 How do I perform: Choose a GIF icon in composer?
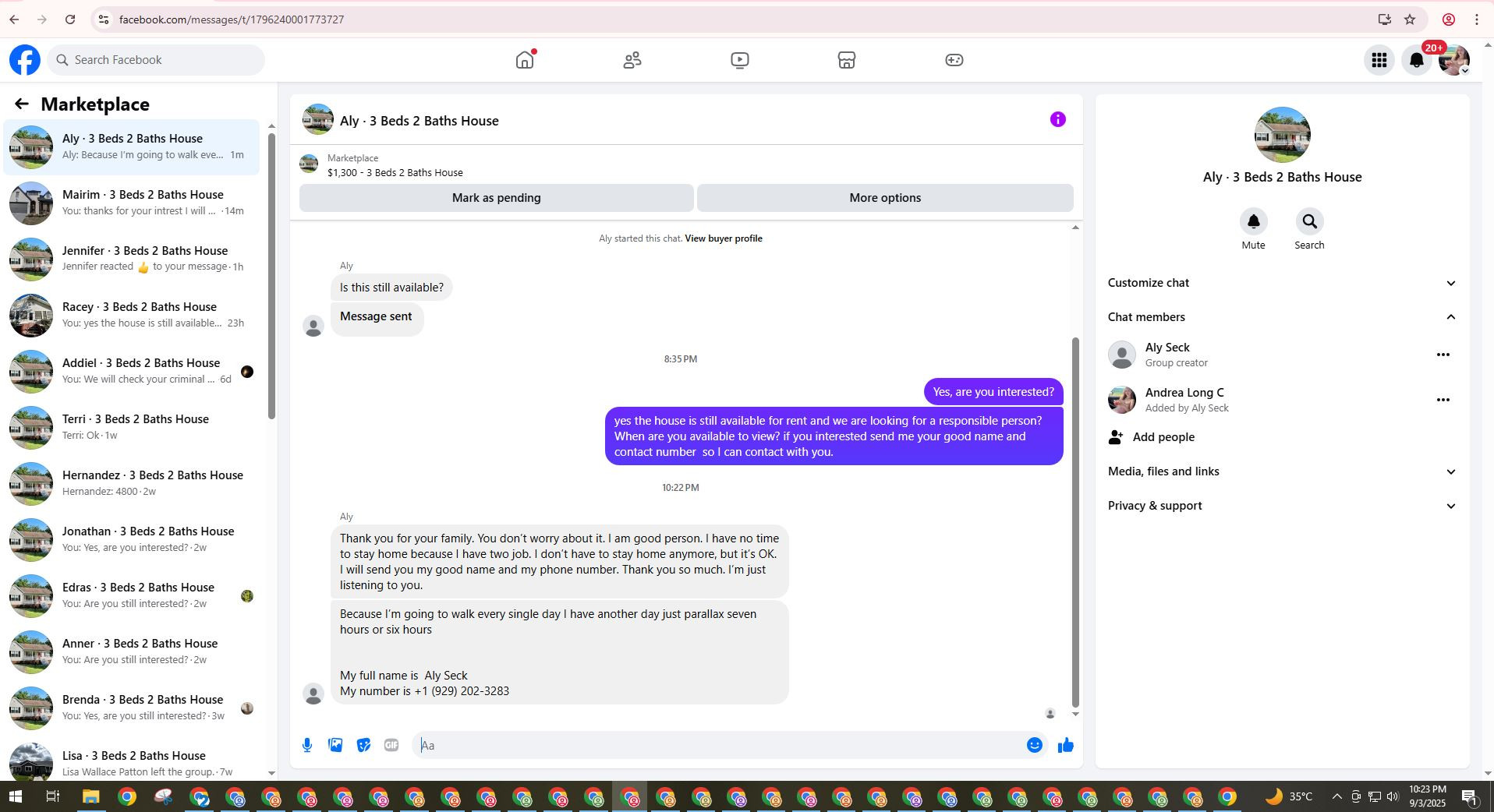point(391,746)
